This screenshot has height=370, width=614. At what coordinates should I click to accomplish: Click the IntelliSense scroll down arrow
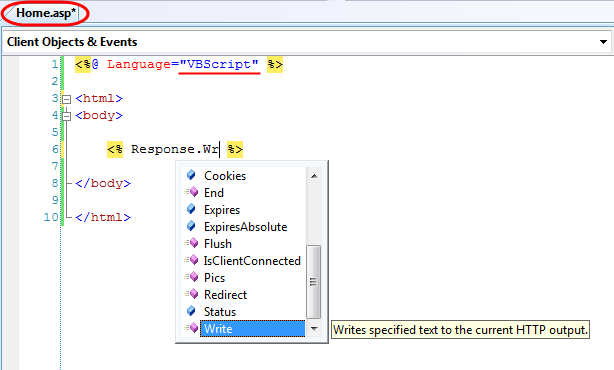point(314,329)
